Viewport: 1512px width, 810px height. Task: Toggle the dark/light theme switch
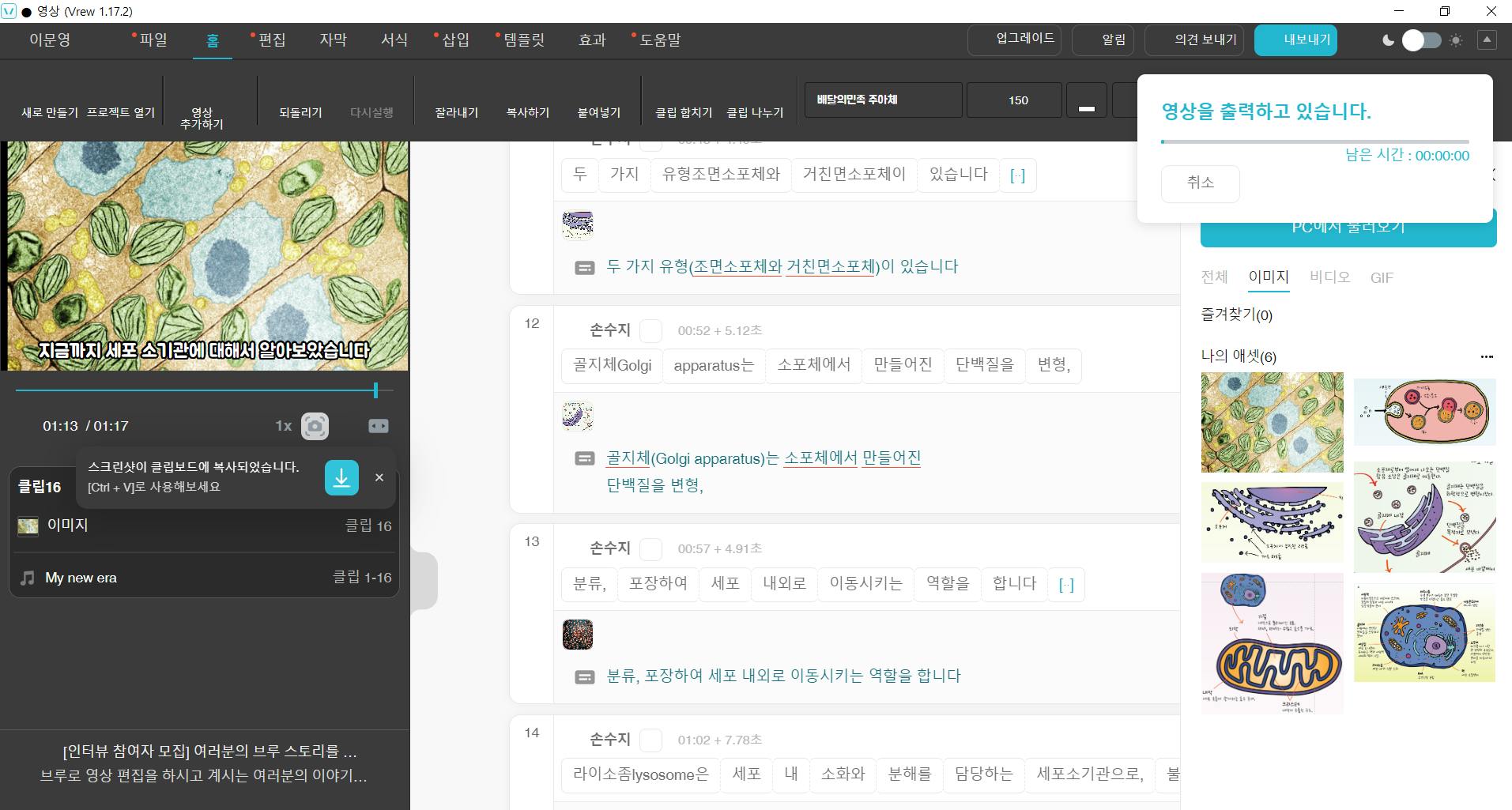pyautogui.click(x=1421, y=40)
